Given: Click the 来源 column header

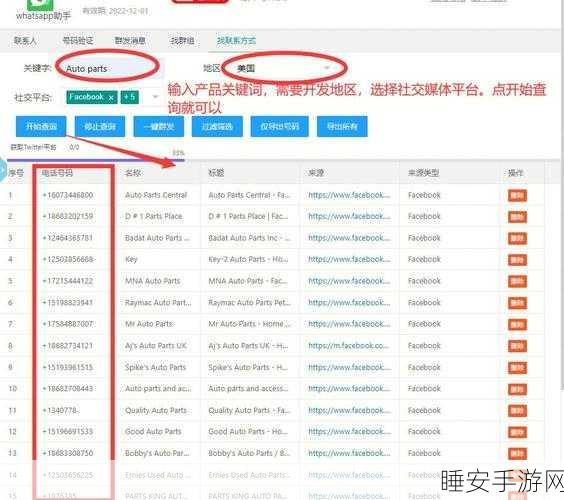Looking at the screenshot, I should coord(316,173).
